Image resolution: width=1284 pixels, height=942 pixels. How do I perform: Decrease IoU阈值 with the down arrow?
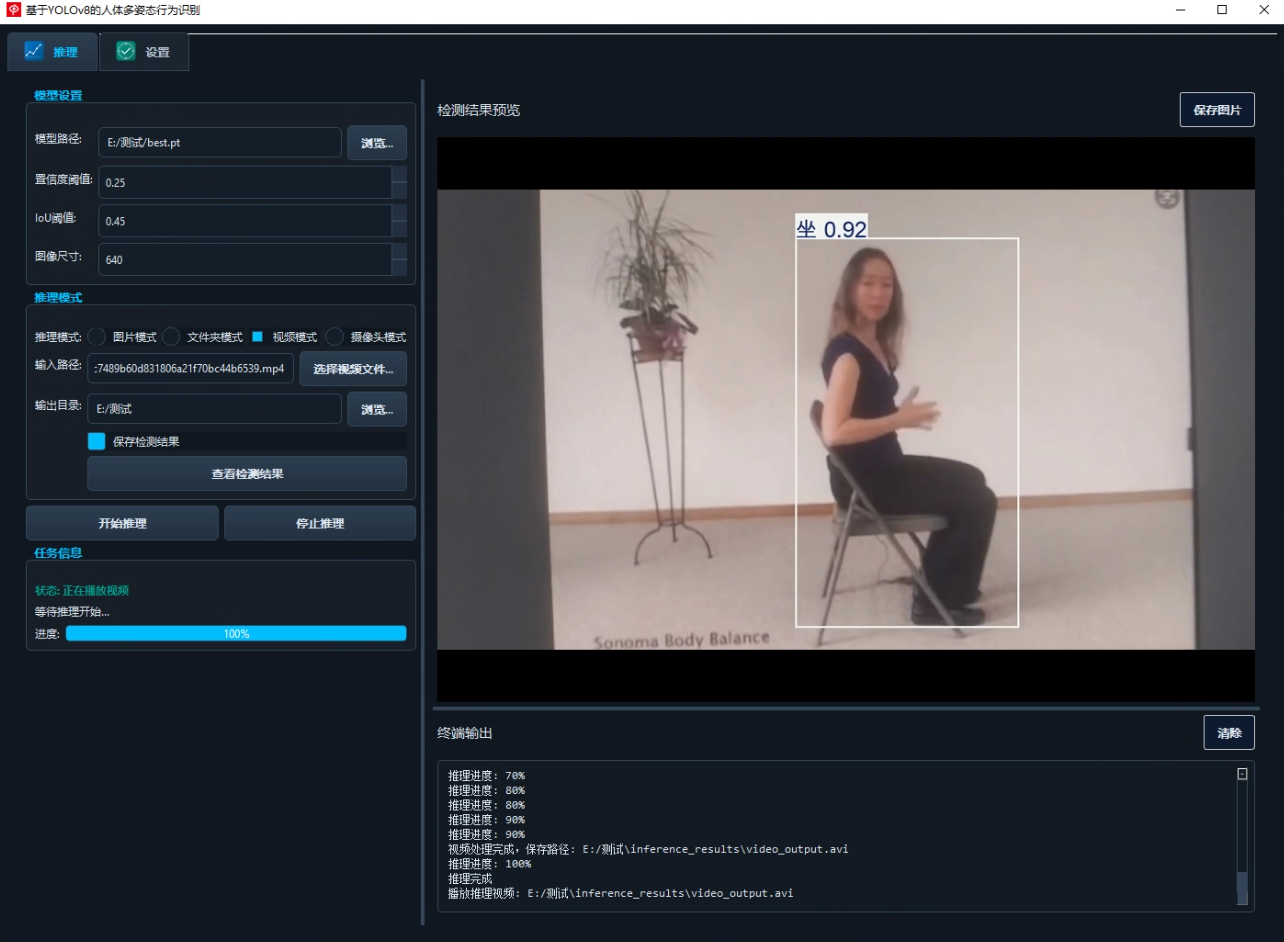(x=399, y=228)
